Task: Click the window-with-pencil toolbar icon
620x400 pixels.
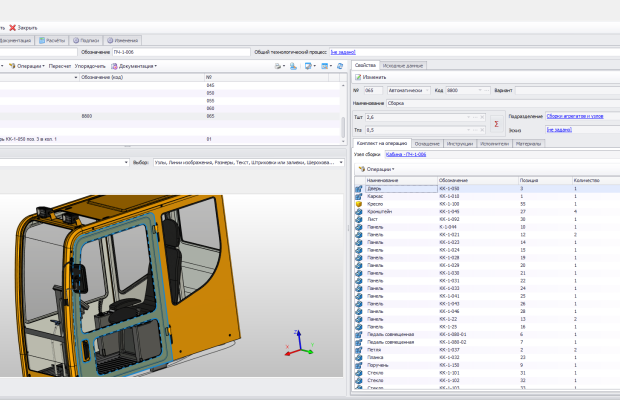Action: (310, 66)
